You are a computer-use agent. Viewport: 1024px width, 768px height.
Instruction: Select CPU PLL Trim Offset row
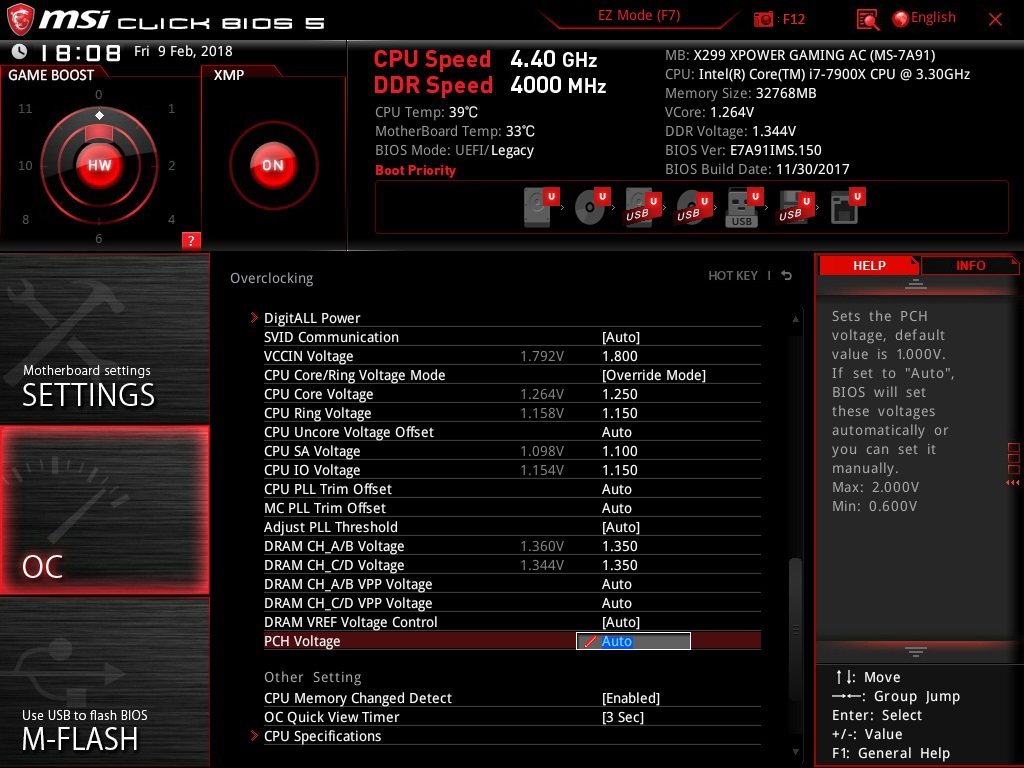click(x=512, y=488)
